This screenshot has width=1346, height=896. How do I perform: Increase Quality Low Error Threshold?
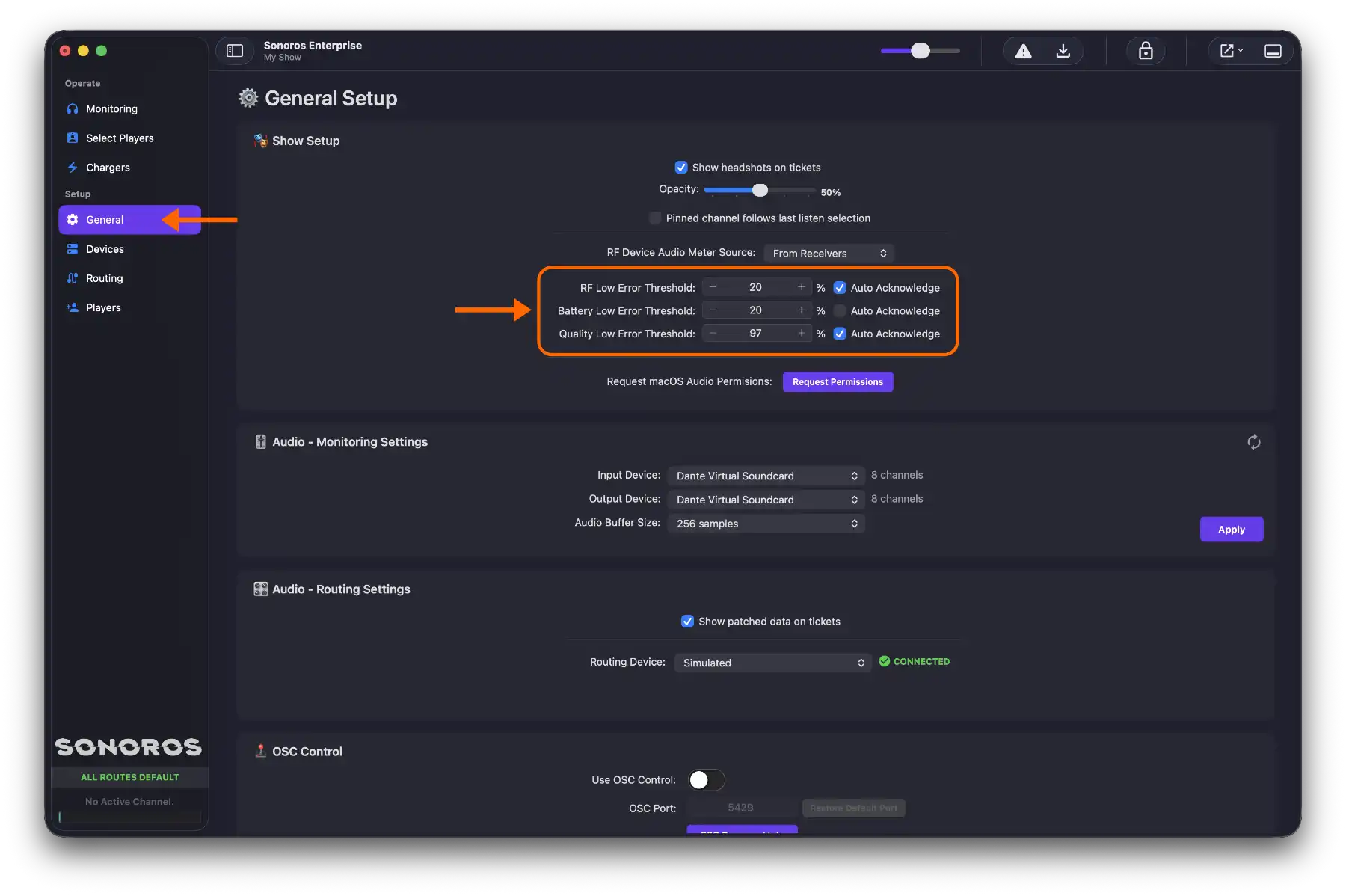[802, 334]
